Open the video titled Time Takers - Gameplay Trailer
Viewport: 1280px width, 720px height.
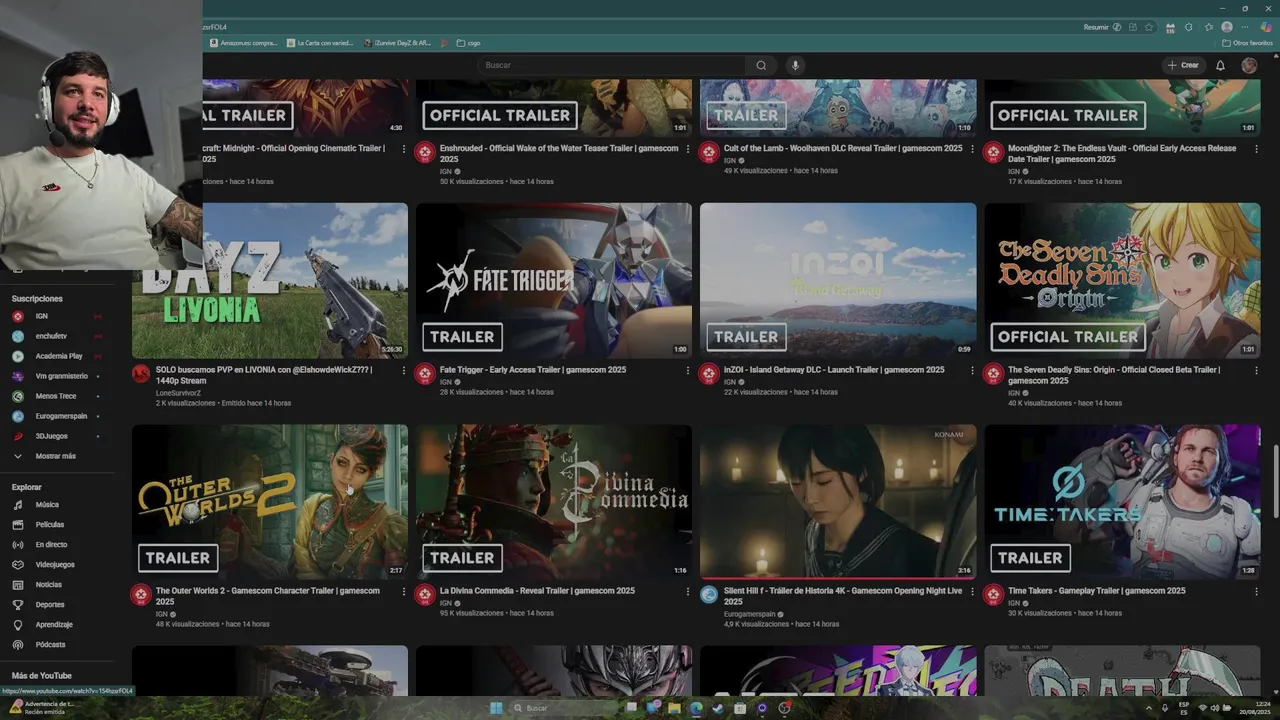pos(1096,591)
